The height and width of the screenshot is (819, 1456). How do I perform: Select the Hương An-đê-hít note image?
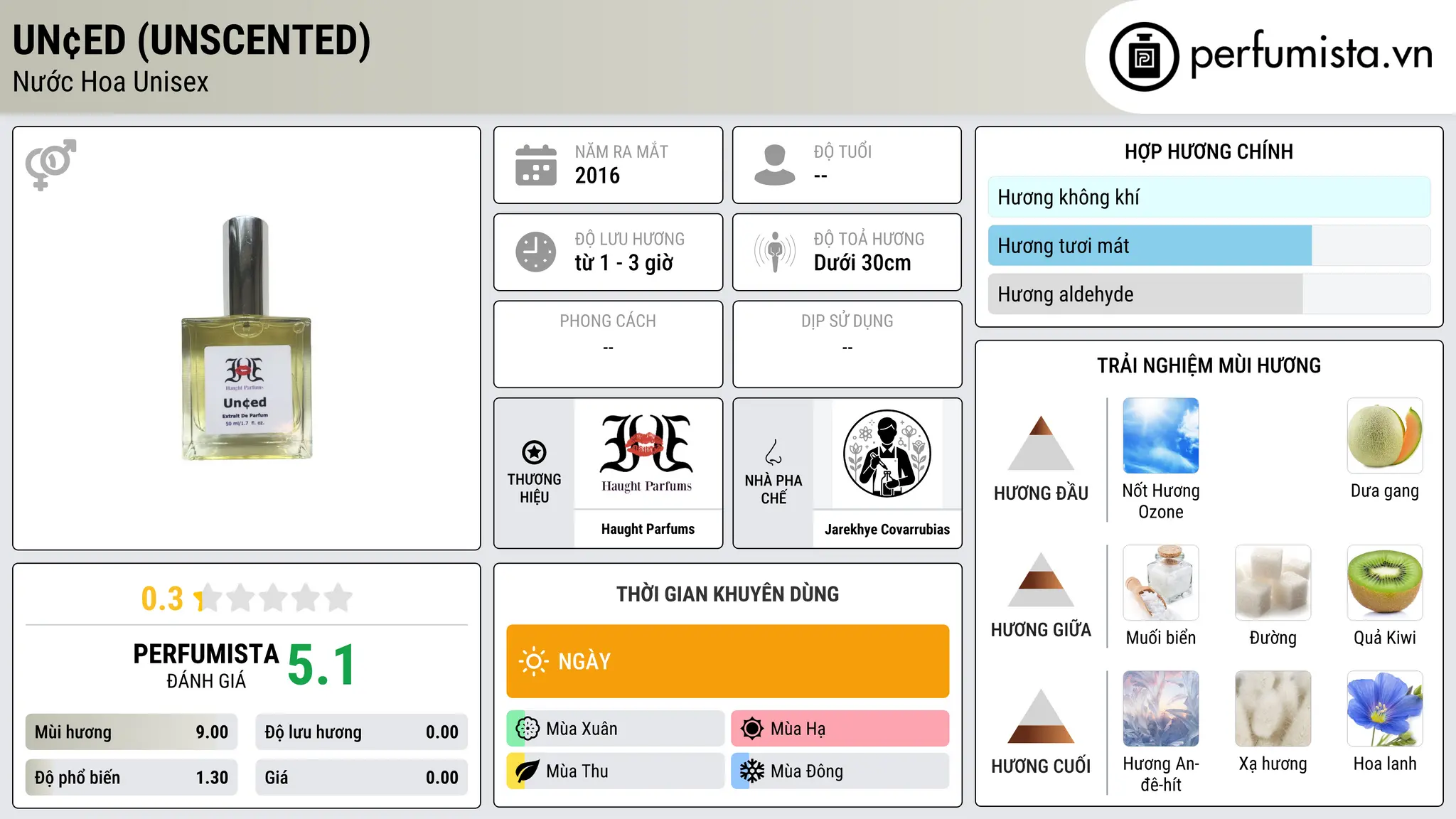1161,709
